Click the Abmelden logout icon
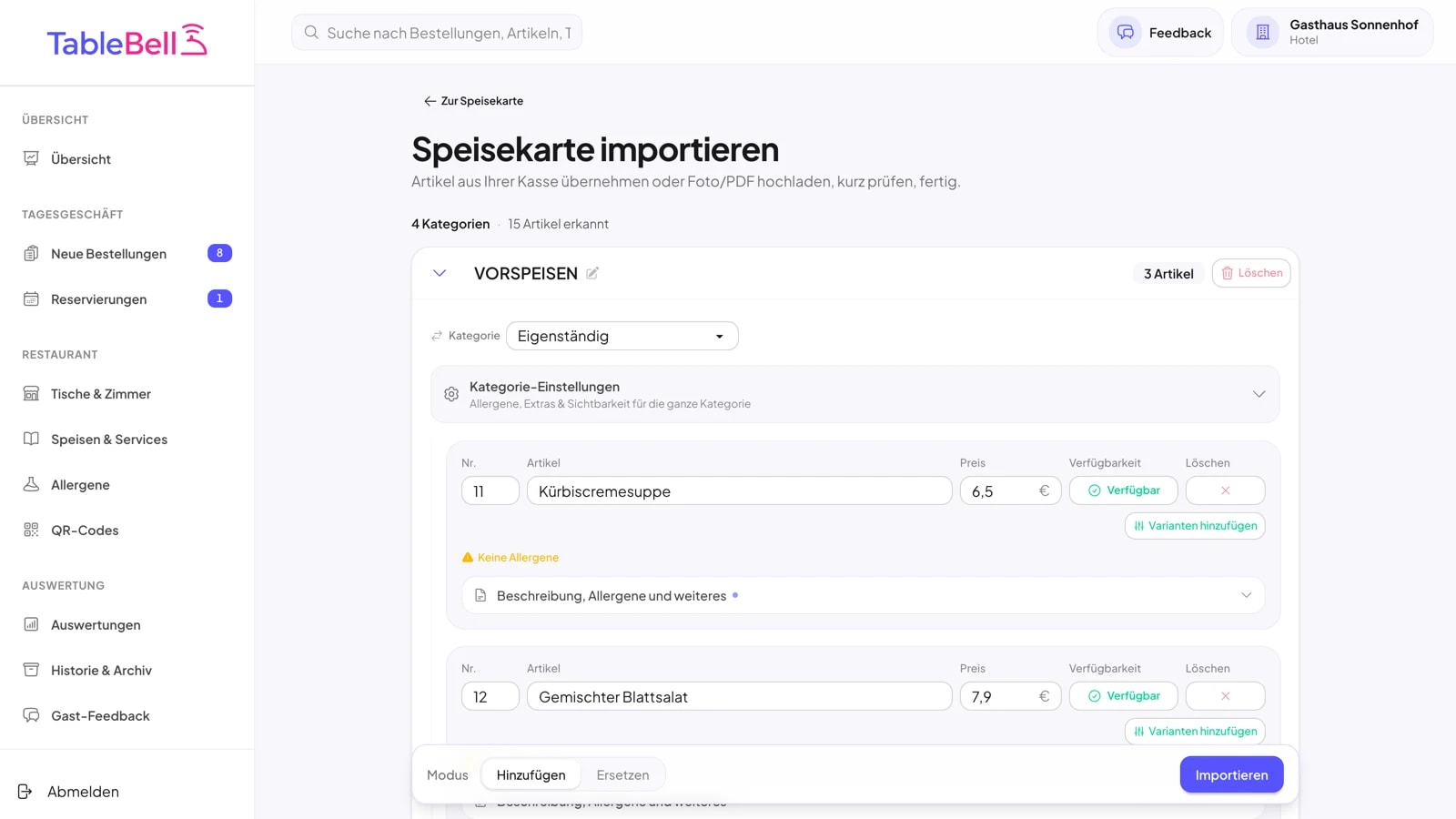The width and height of the screenshot is (1456, 819). pyautogui.click(x=25, y=792)
